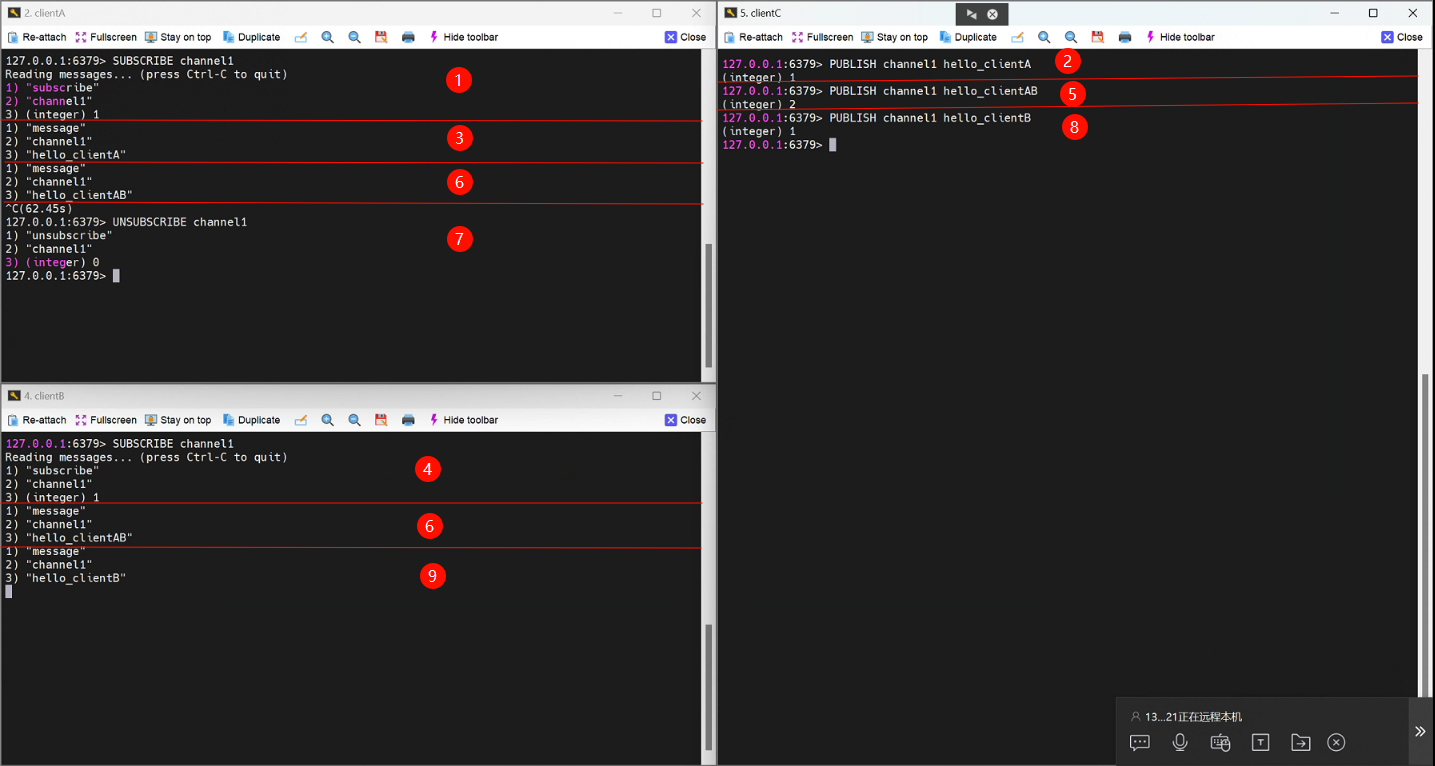Click the "^C(62.45s)" line in clientA
The image size is (1435, 766).
[x=39, y=208]
